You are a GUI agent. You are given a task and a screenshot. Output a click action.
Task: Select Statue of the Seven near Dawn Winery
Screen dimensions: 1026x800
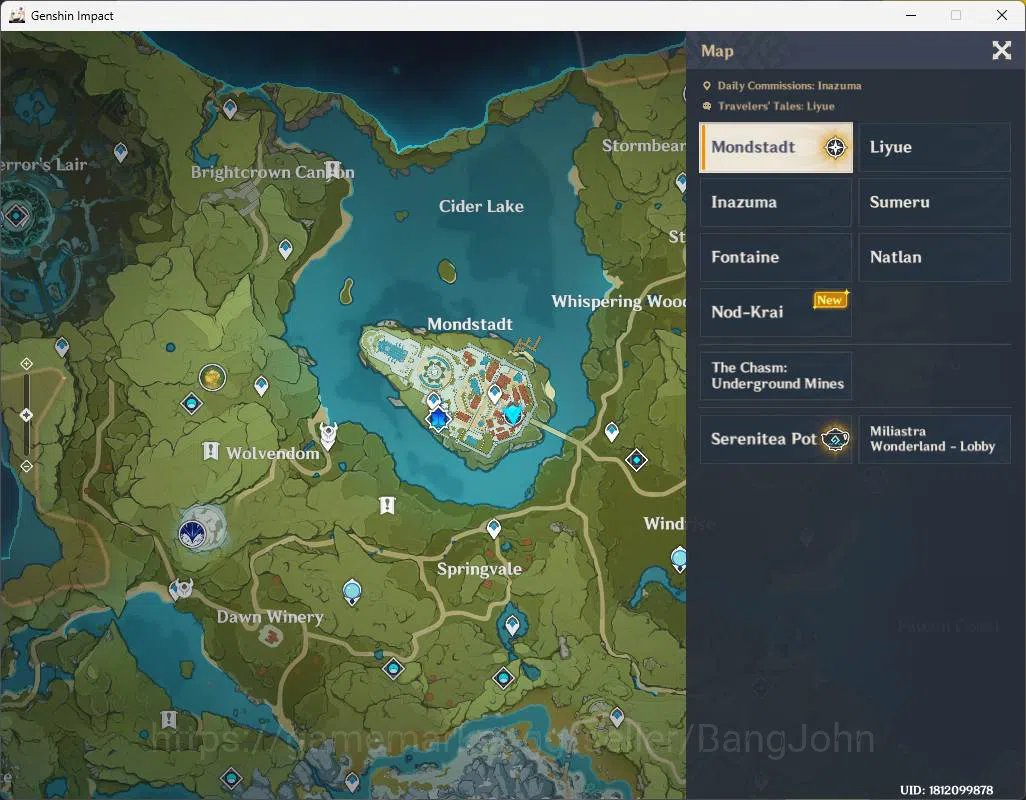pyautogui.click(x=181, y=589)
